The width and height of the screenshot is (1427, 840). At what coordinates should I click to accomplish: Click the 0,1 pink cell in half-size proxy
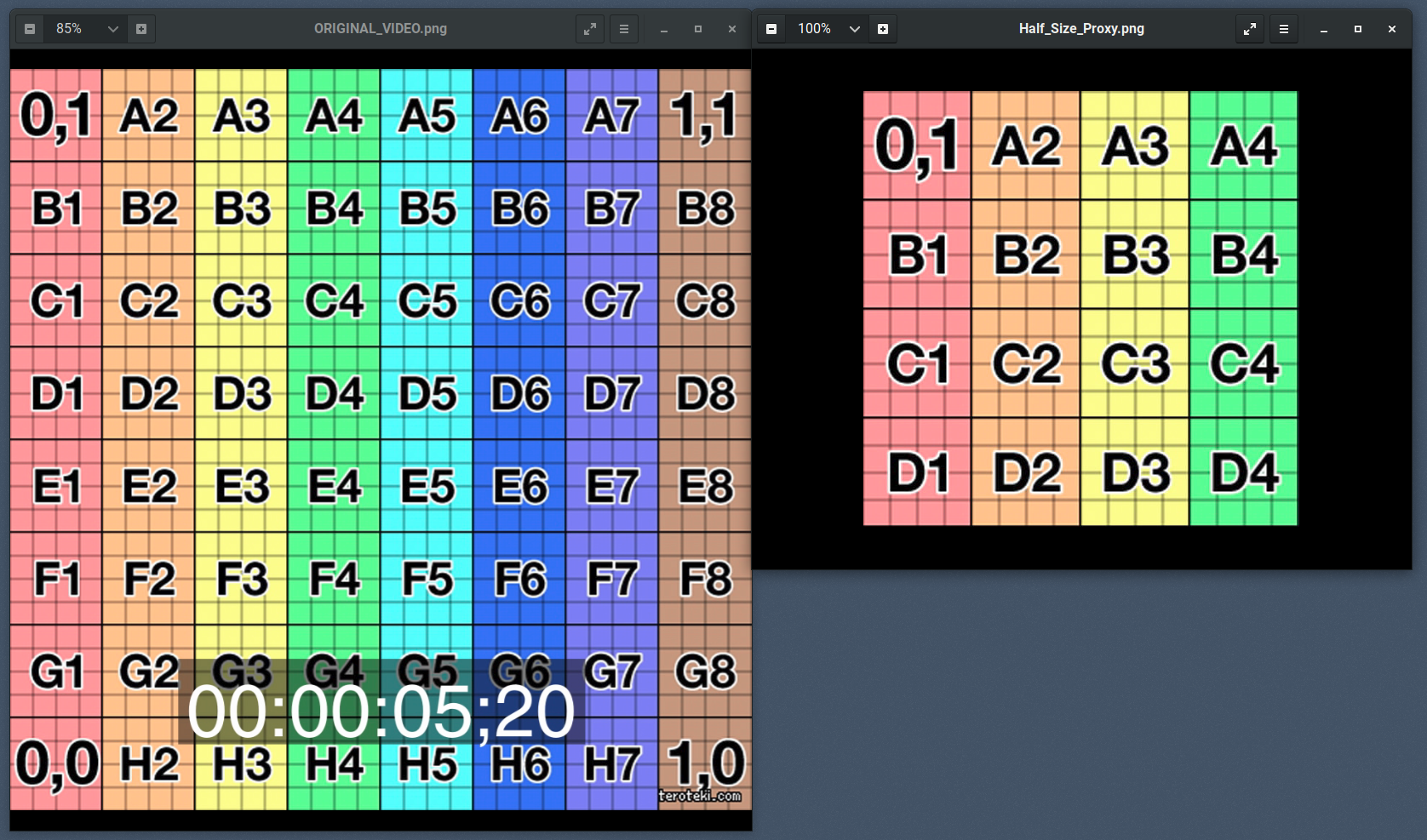point(917,146)
